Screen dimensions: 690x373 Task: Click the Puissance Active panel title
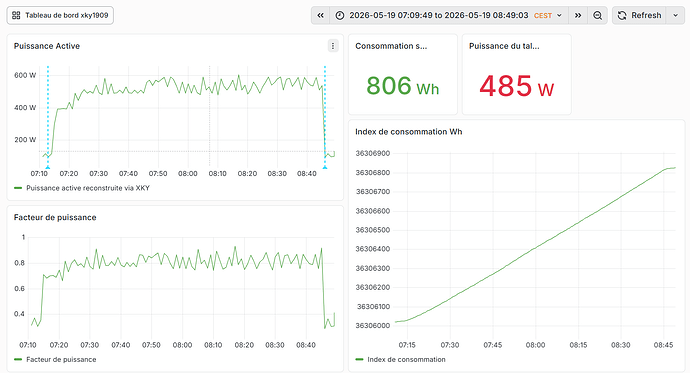pos(47,46)
